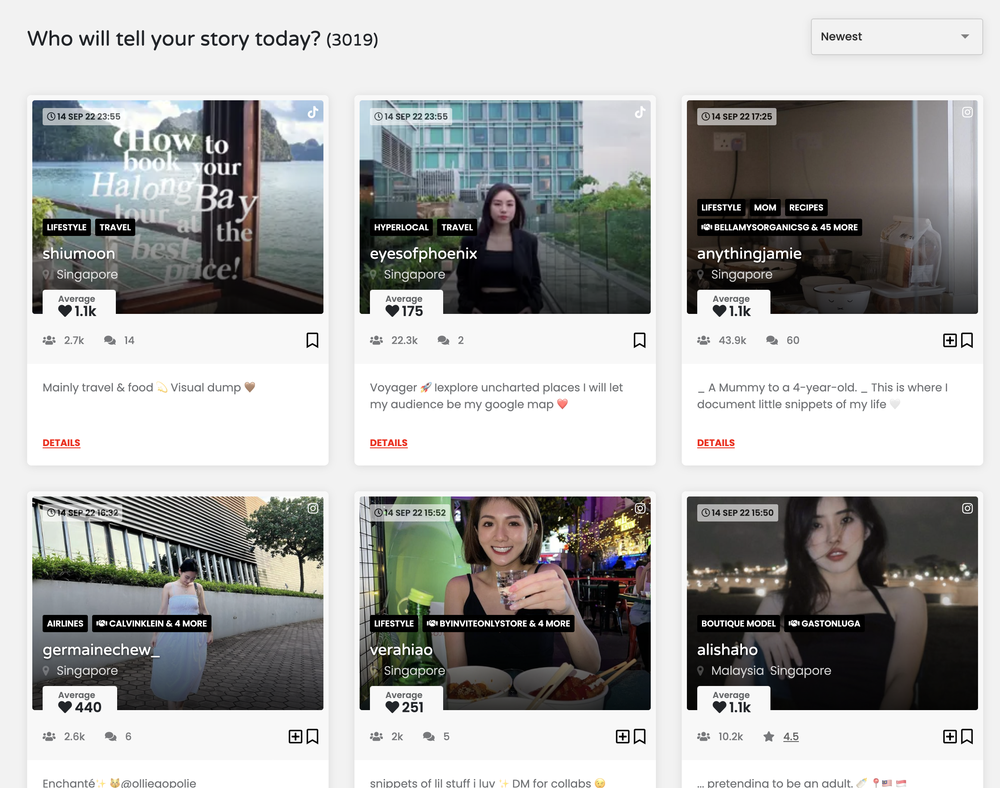Select the TRAVEL tag on shiumoon card
Viewport: 1000px width, 788px height.
coord(115,227)
